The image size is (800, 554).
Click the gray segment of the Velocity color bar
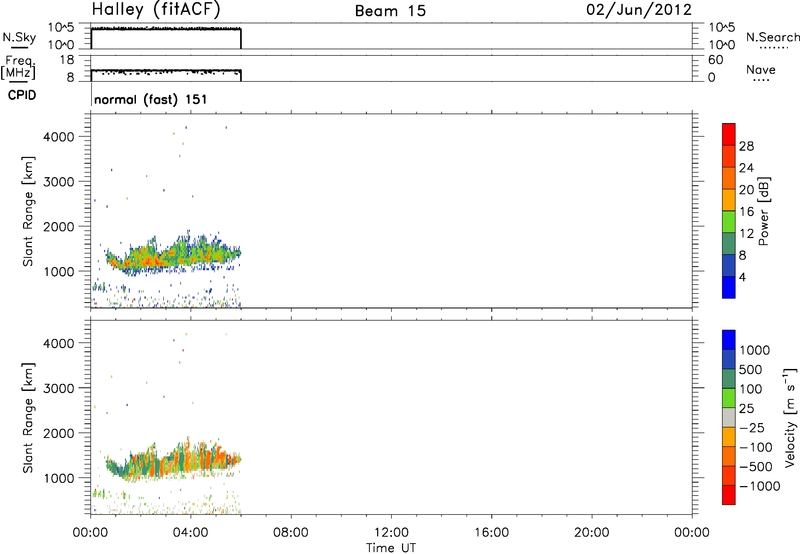tap(729, 418)
